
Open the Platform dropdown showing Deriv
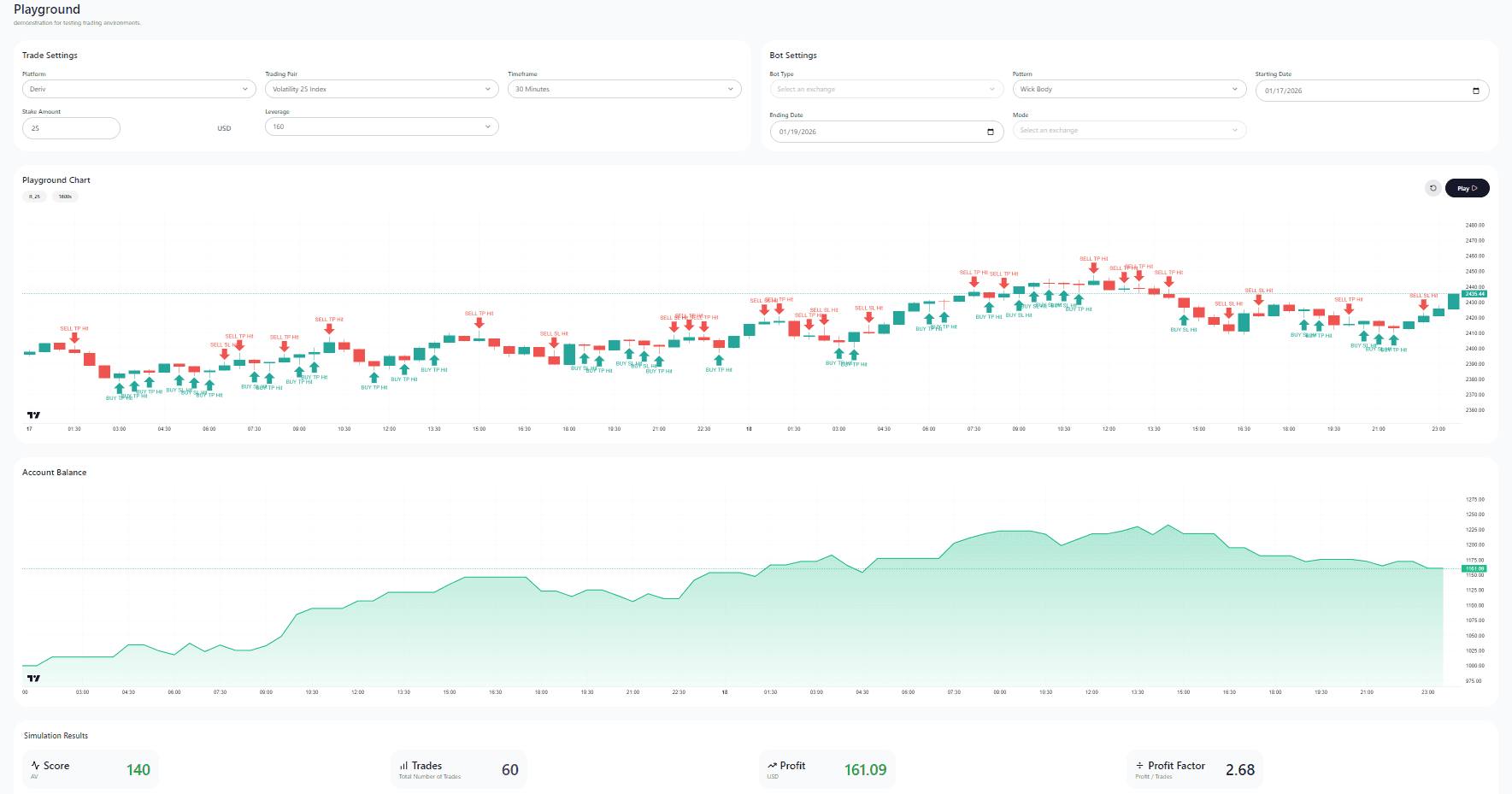point(138,89)
